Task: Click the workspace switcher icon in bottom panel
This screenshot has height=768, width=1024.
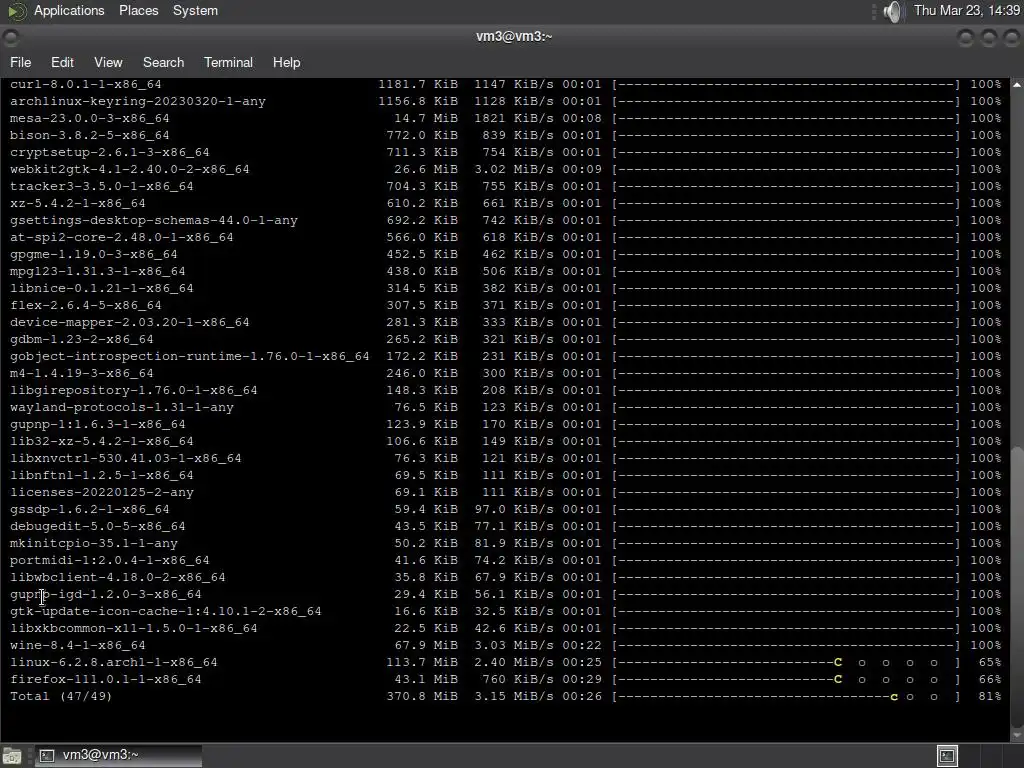Action: coord(947,756)
